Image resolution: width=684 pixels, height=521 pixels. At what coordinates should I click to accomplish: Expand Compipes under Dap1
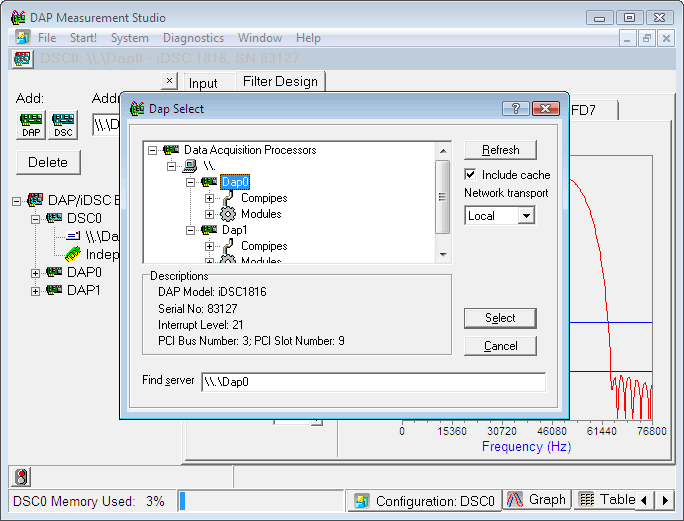[x=209, y=246]
